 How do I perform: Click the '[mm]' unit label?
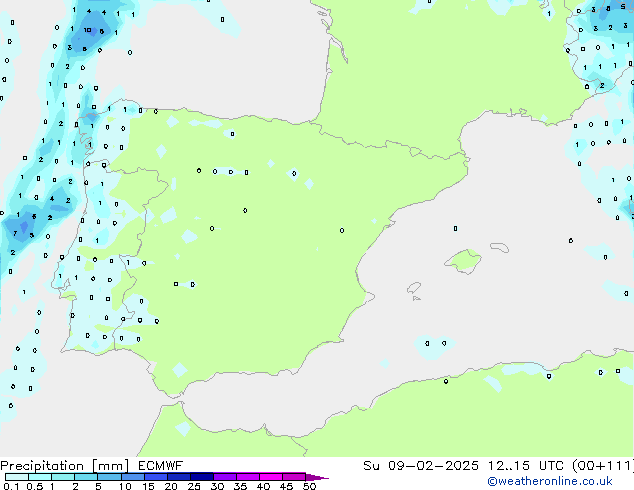coord(110,466)
